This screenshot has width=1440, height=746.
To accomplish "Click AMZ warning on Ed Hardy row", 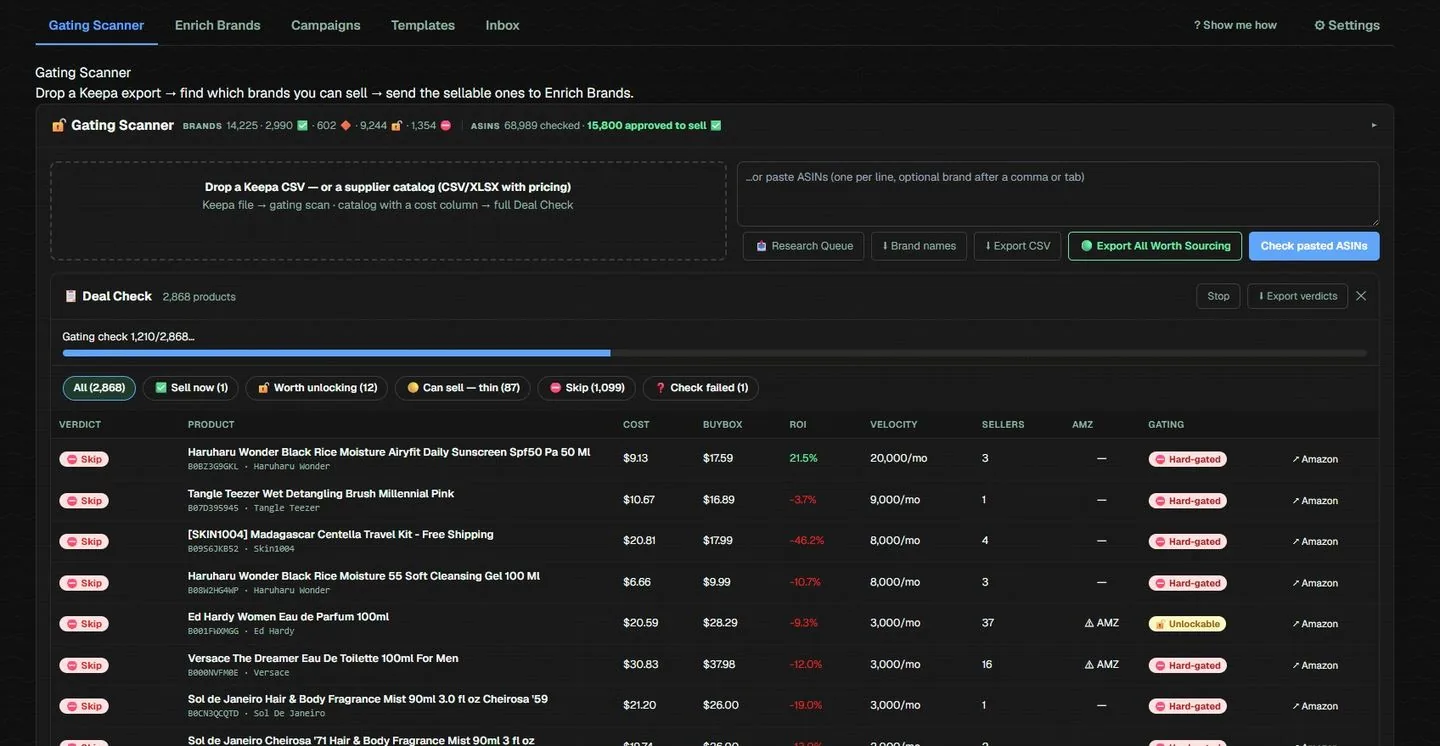I will [x=1102, y=623].
